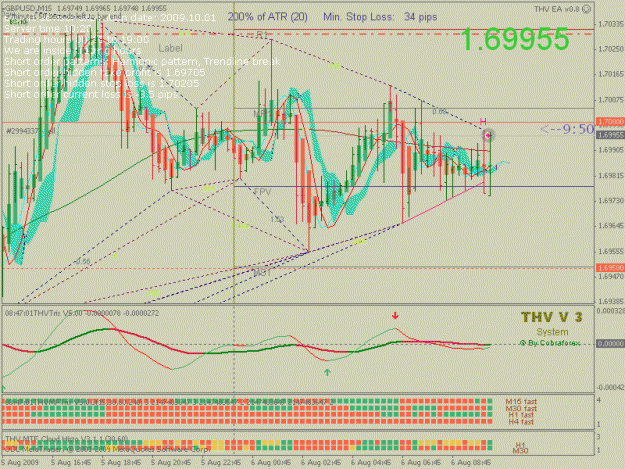The width and height of the screenshot is (625, 469).
Task: Click the '5 Aug 18:45' time axis label
Action: 121,463
